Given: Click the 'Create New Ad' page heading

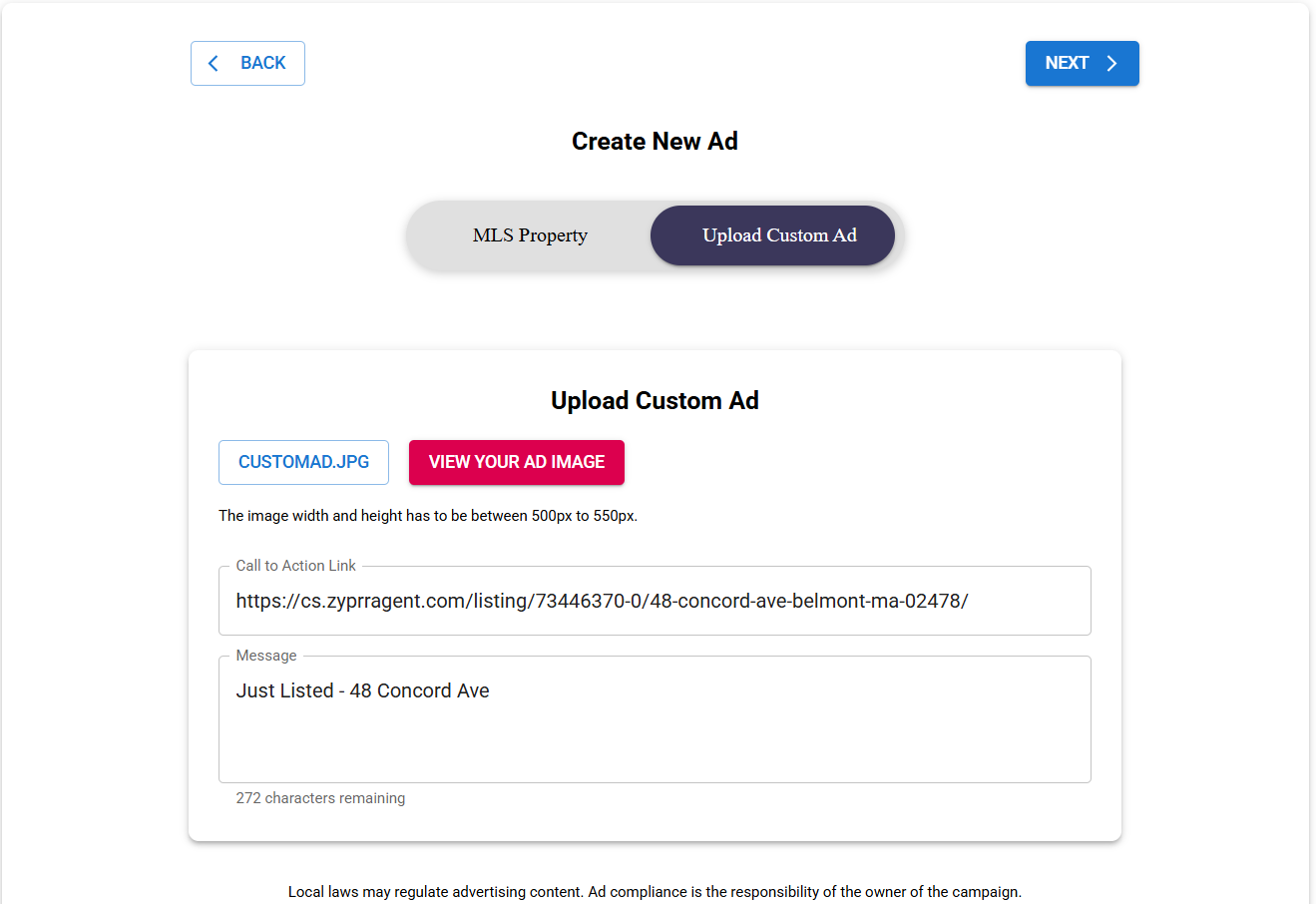Looking at the screenshot, I should click(x=655, y=142).
